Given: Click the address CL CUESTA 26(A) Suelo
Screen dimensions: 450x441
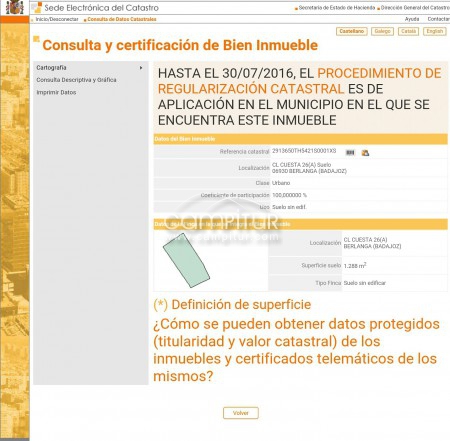Looking at the screenshot, I should [x=301, y=165].
